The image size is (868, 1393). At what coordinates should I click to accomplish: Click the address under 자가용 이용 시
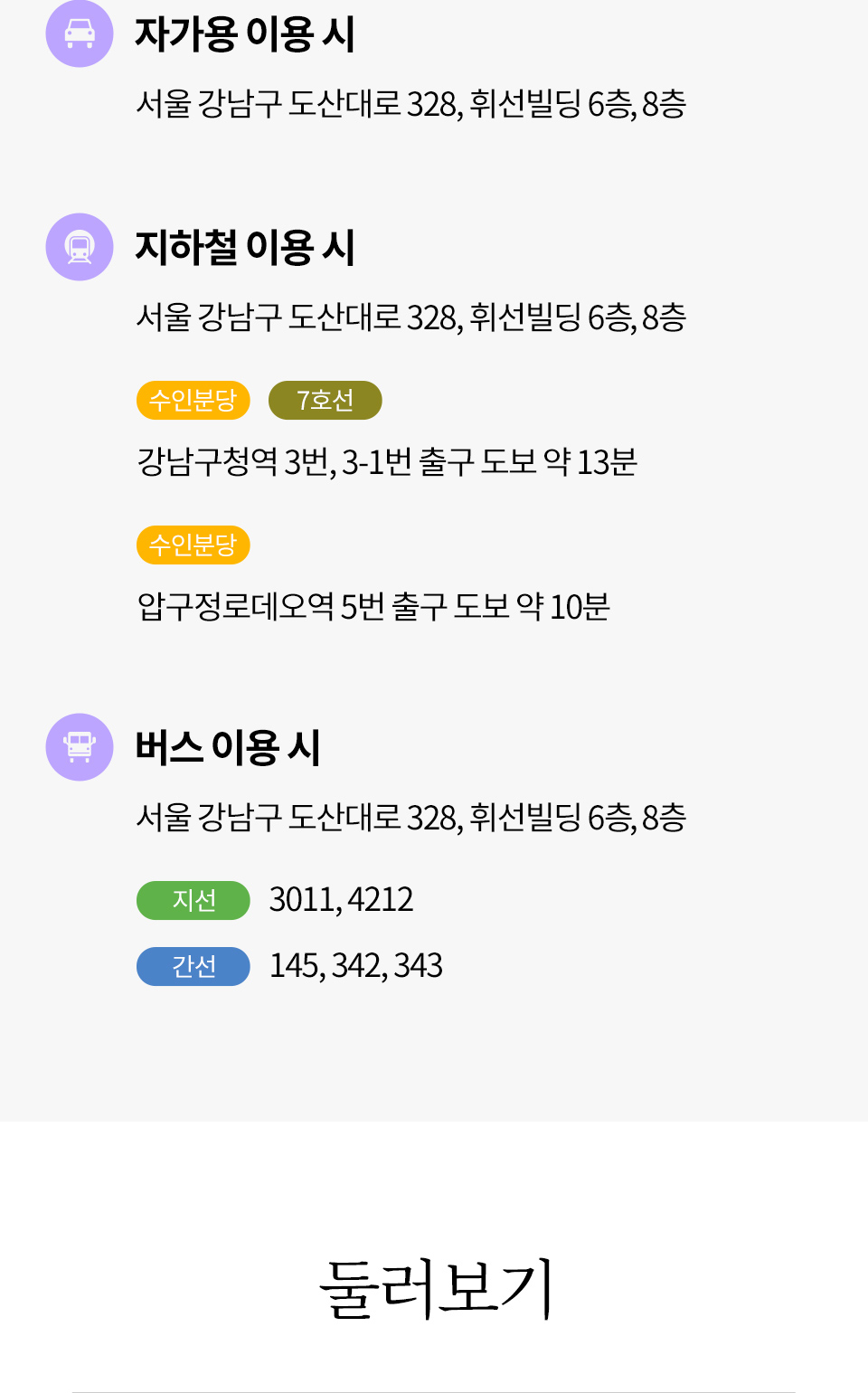(411, 104)
